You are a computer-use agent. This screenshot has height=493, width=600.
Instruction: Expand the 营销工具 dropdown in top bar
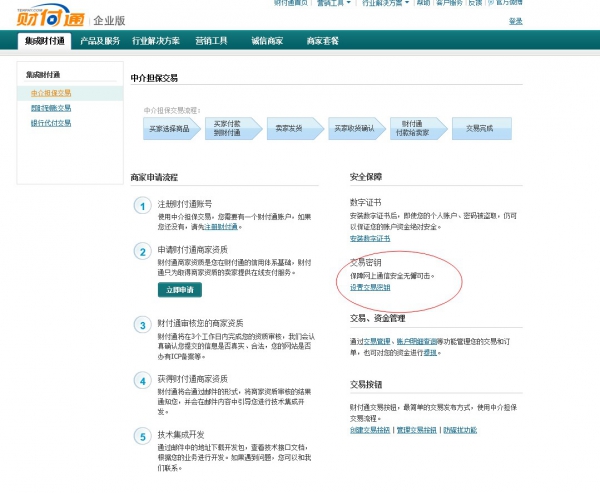334,3
